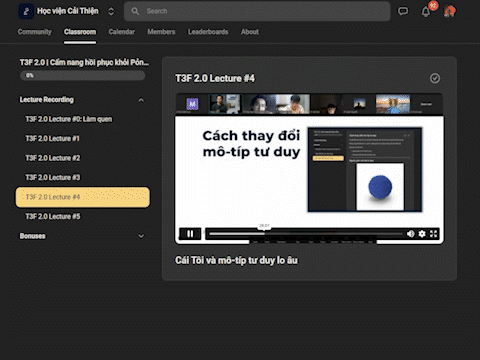Expand the Bonuses section
The width and height of the screenshot is (480, 360).
point(141,236)
